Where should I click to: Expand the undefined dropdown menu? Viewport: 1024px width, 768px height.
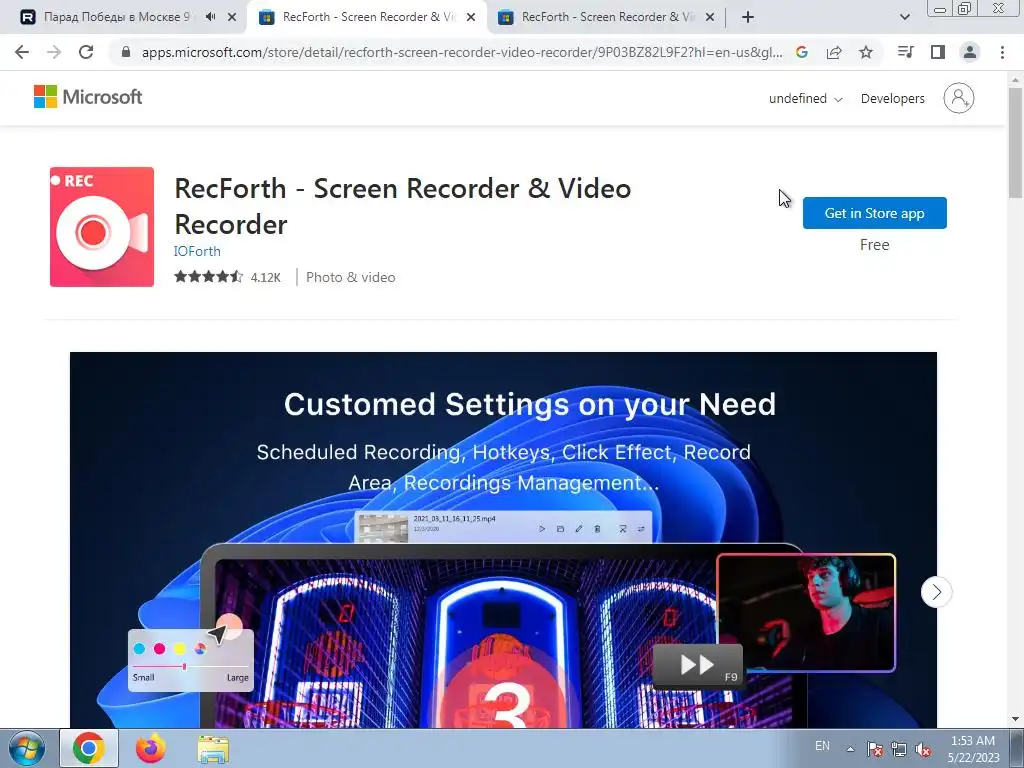[x=805, y=99]
